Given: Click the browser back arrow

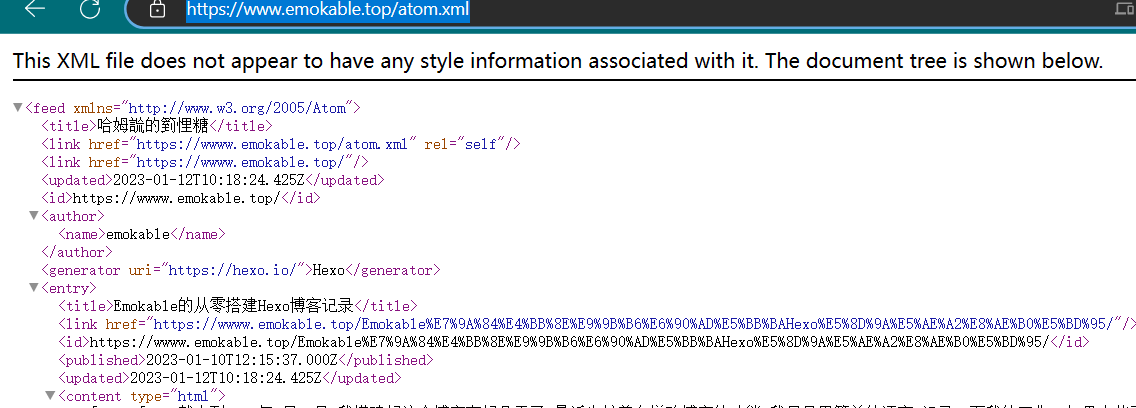Looking at the screenshot, I should [35, 10].
